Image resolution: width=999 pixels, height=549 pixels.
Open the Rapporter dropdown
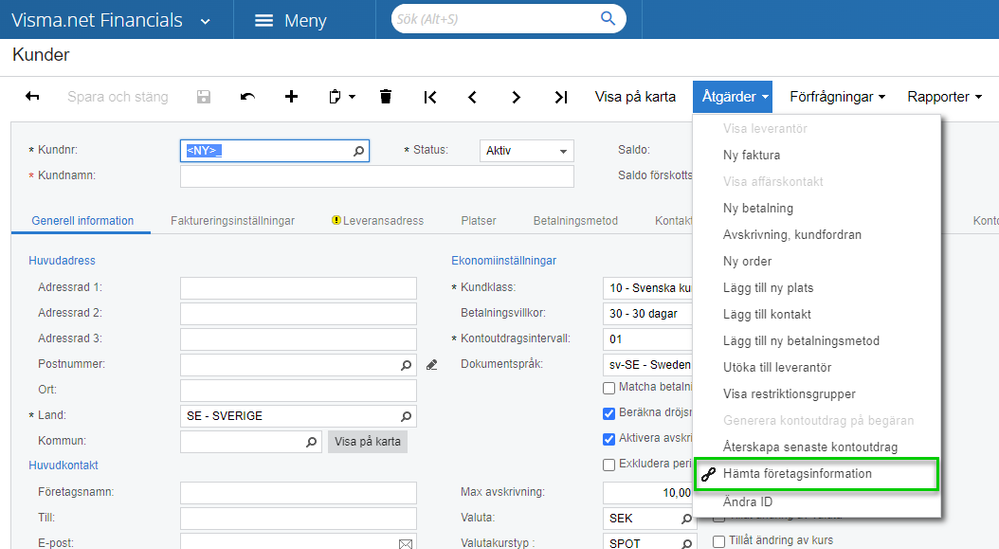pyautogui.click(x=944, y=97)
